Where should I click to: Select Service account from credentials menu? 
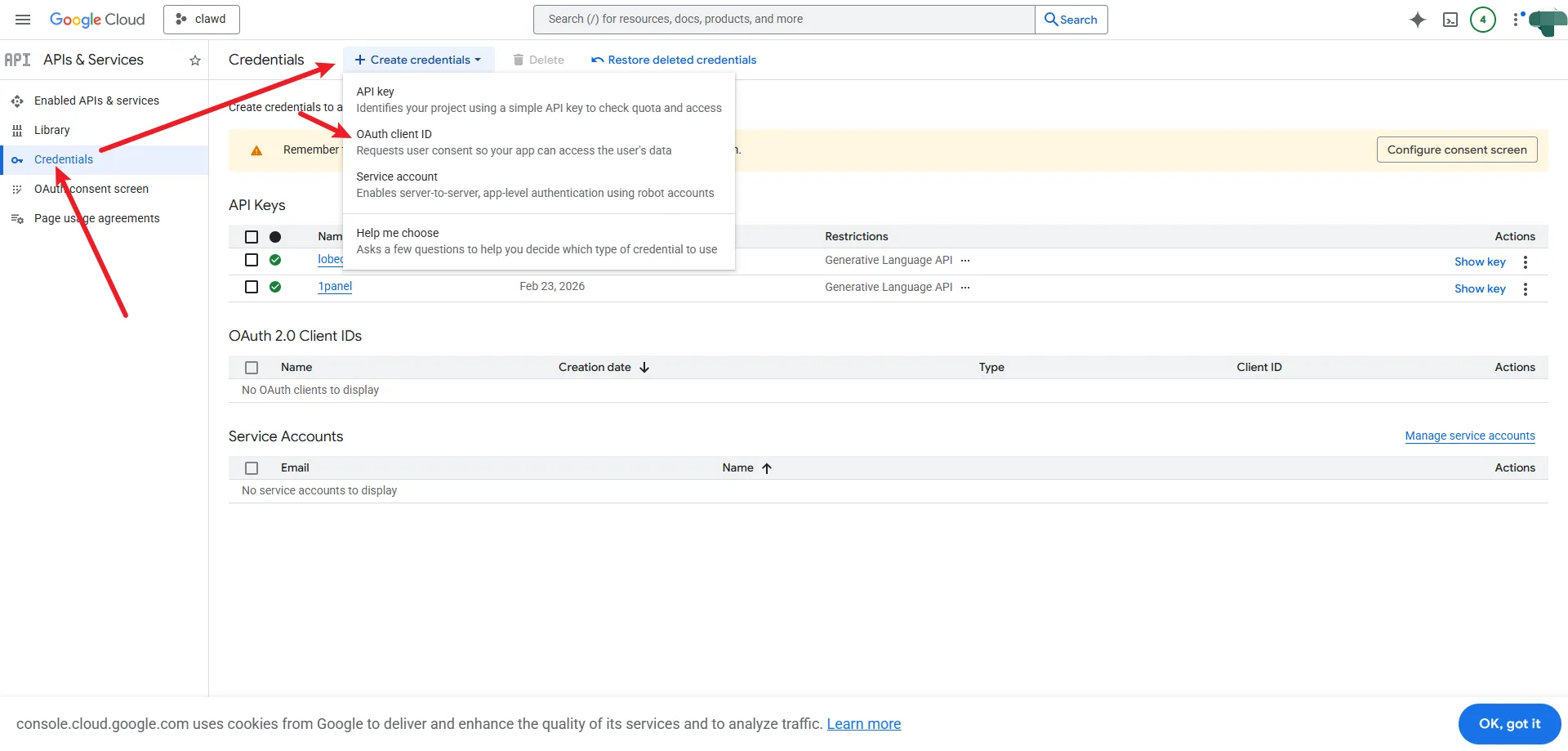[397, 177]
